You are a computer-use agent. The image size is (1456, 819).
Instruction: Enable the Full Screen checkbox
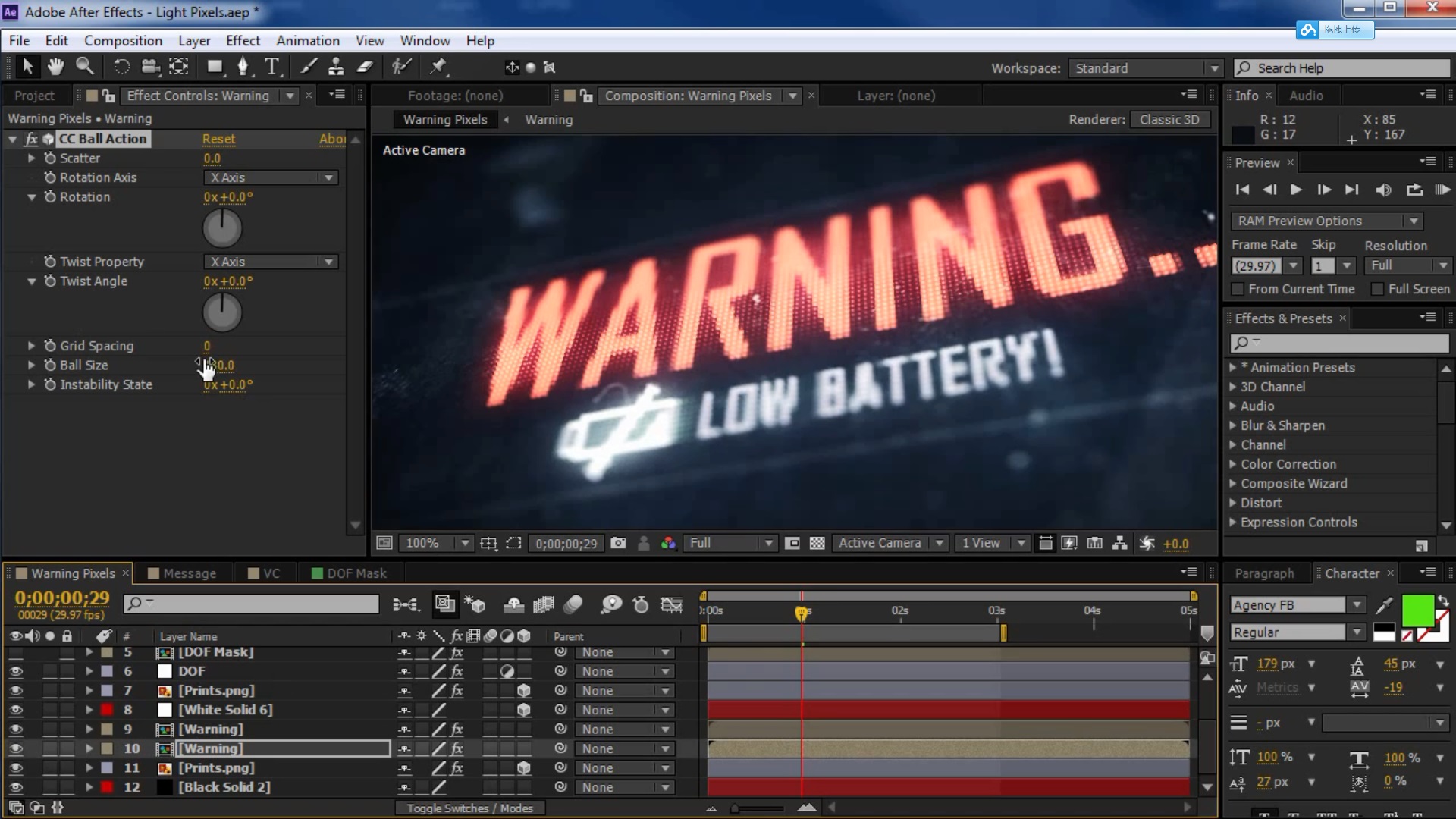(1377, 289)
